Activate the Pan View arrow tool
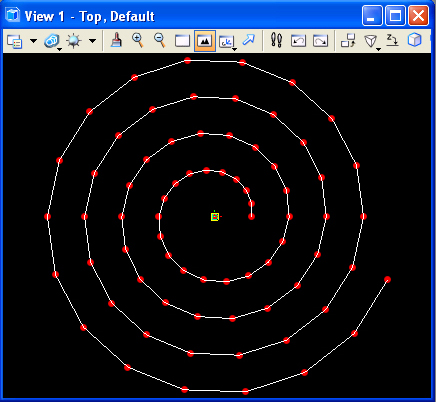 (x=249, y=40)
